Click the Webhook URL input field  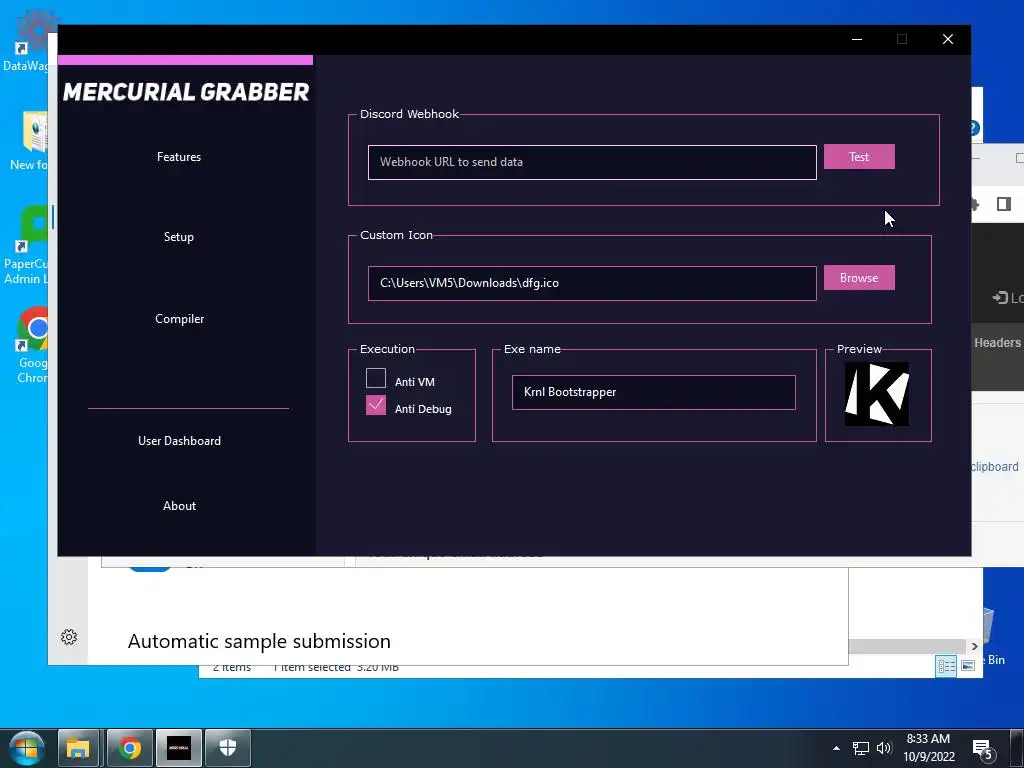coord(592,162)
